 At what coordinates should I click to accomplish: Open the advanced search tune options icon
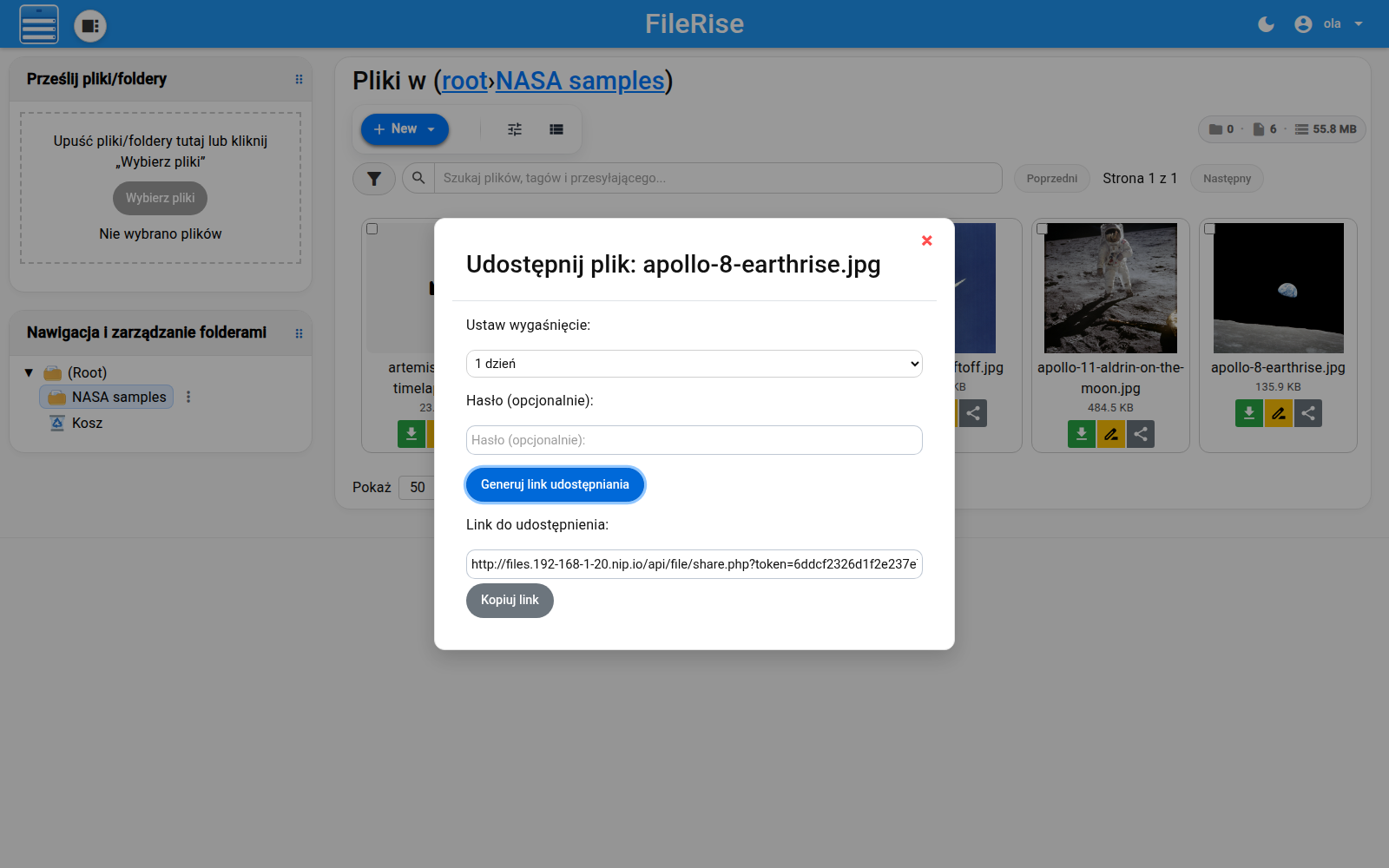[x=515, y=129]
